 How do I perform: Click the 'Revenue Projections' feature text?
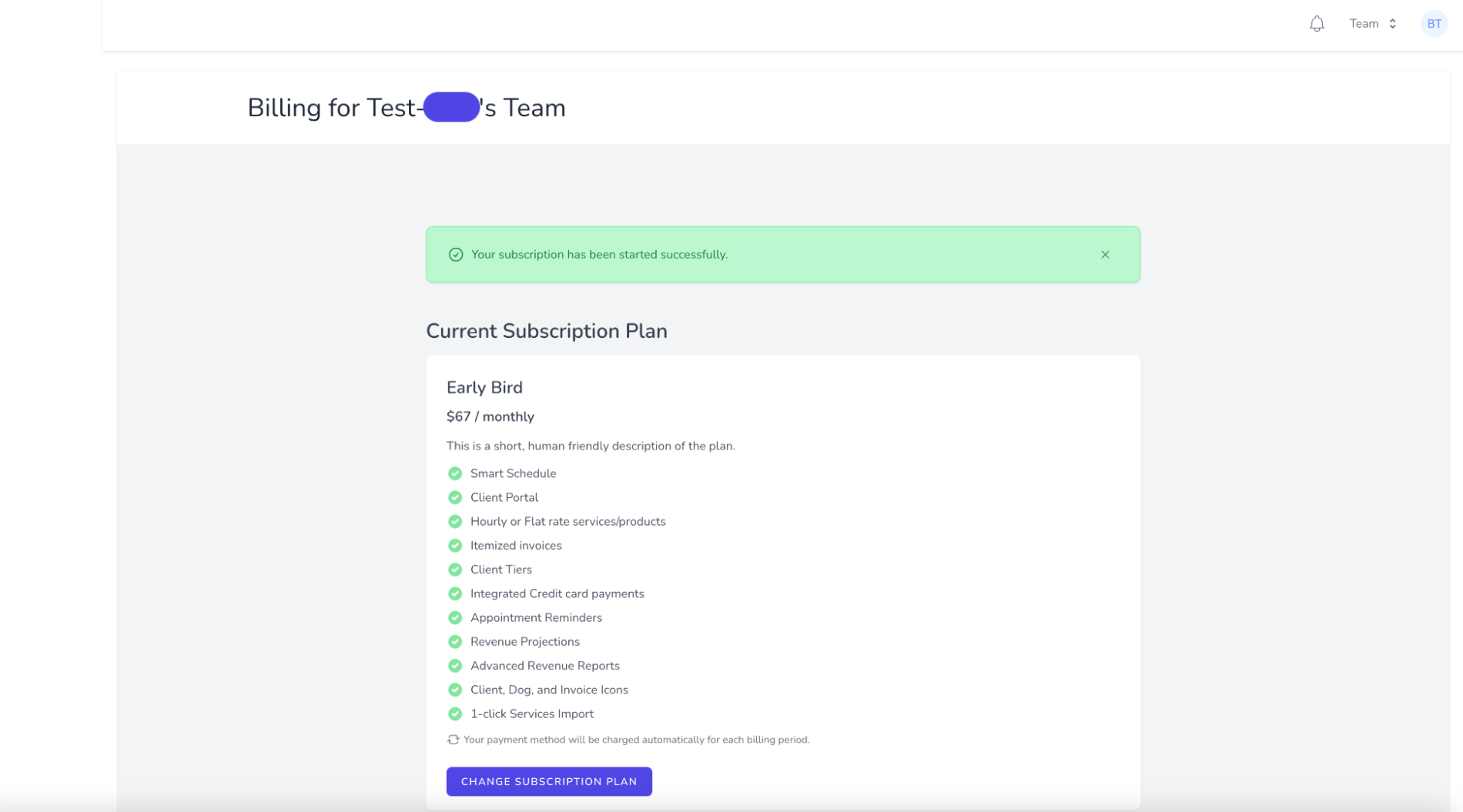525,642
